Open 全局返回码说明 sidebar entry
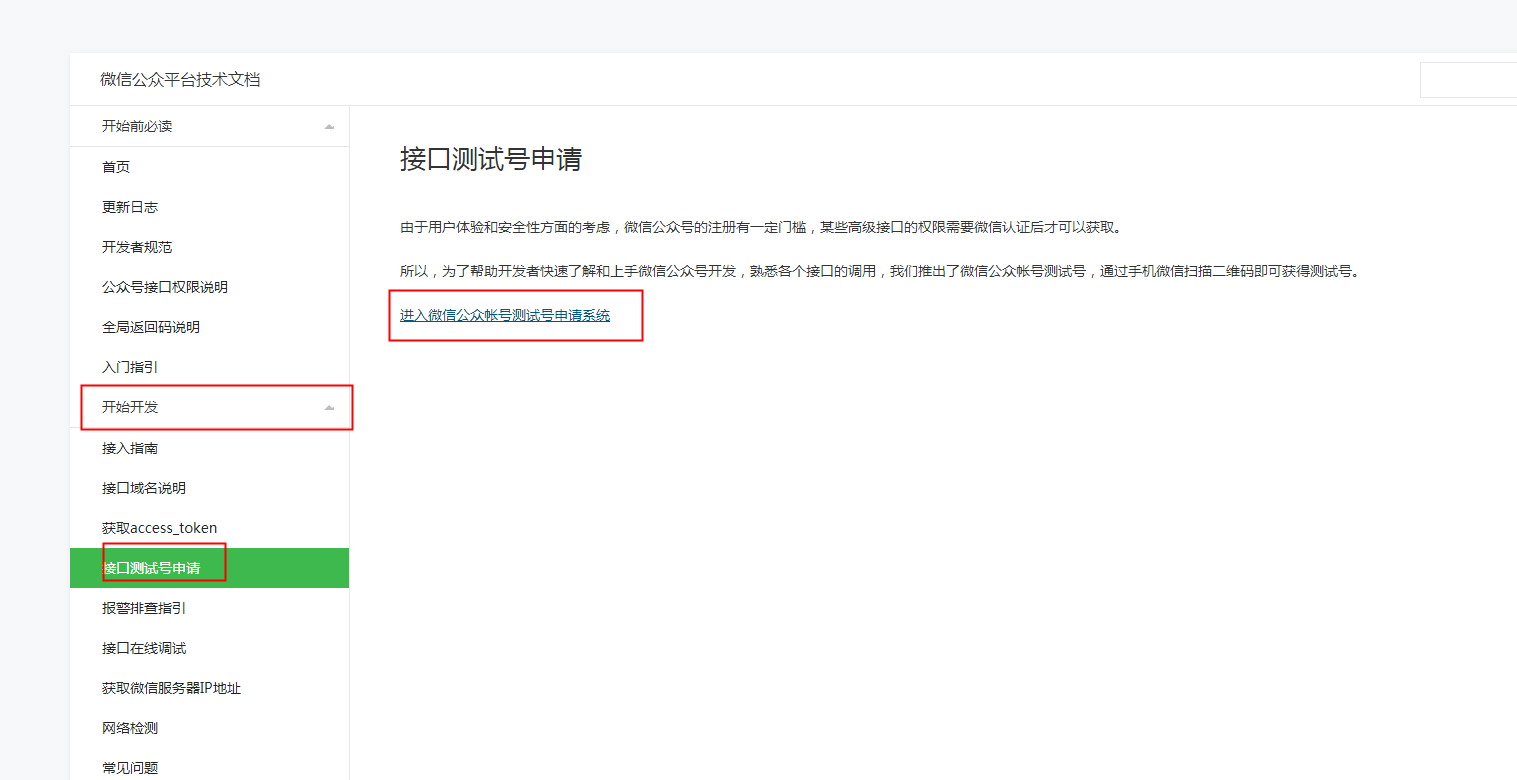This screenshot has height=780, width=1517. 151,327
